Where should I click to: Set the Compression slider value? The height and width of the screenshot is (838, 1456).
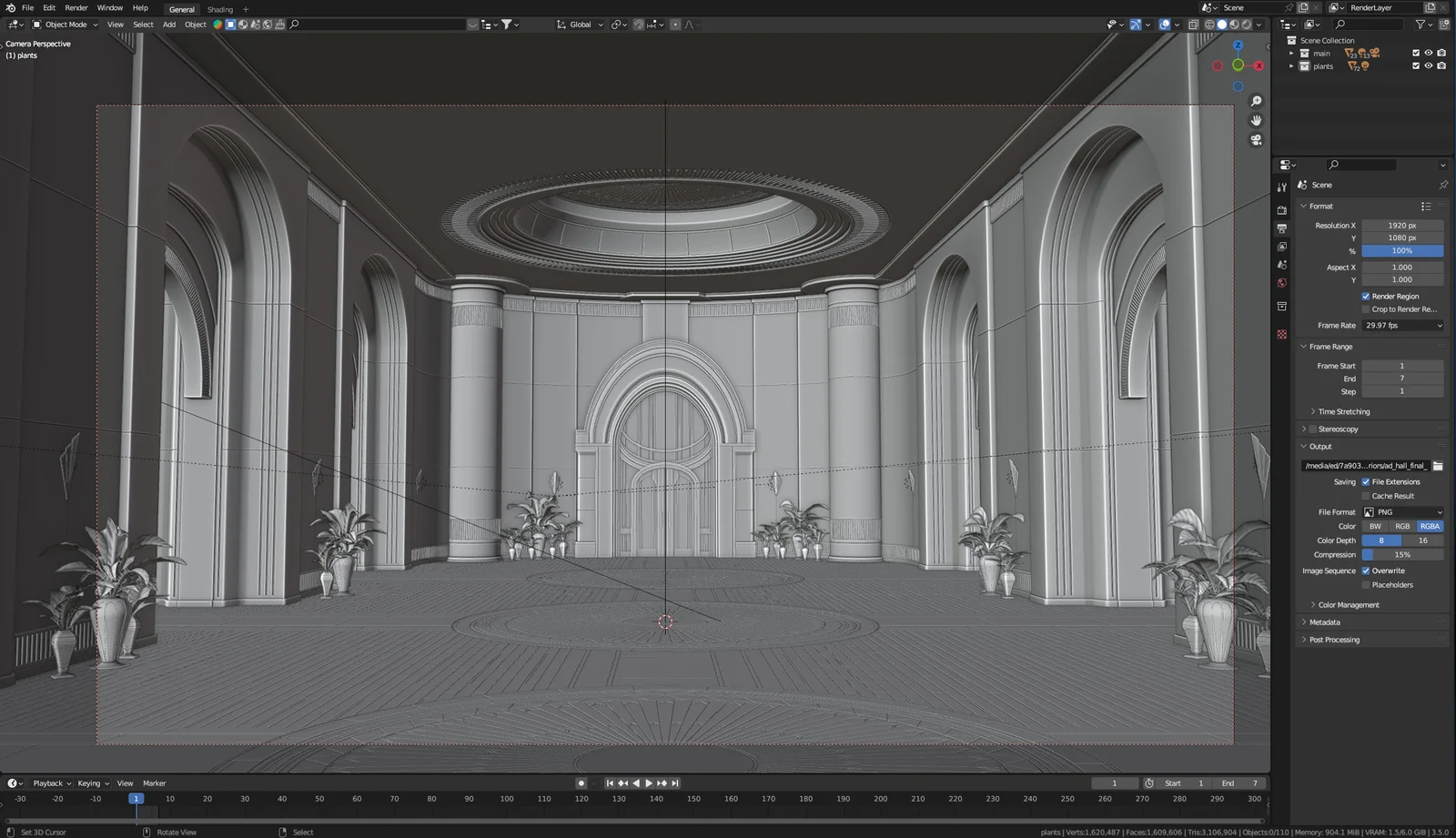click(x=1402, y=554)
